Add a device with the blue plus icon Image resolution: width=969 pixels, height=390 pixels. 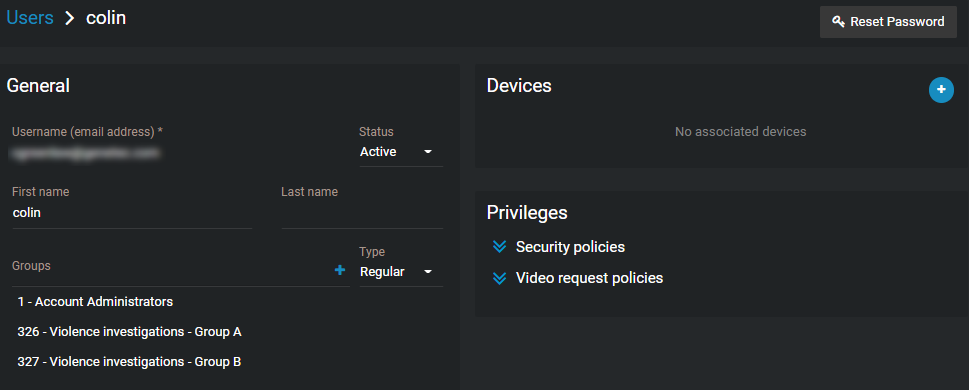pos(941,90)
